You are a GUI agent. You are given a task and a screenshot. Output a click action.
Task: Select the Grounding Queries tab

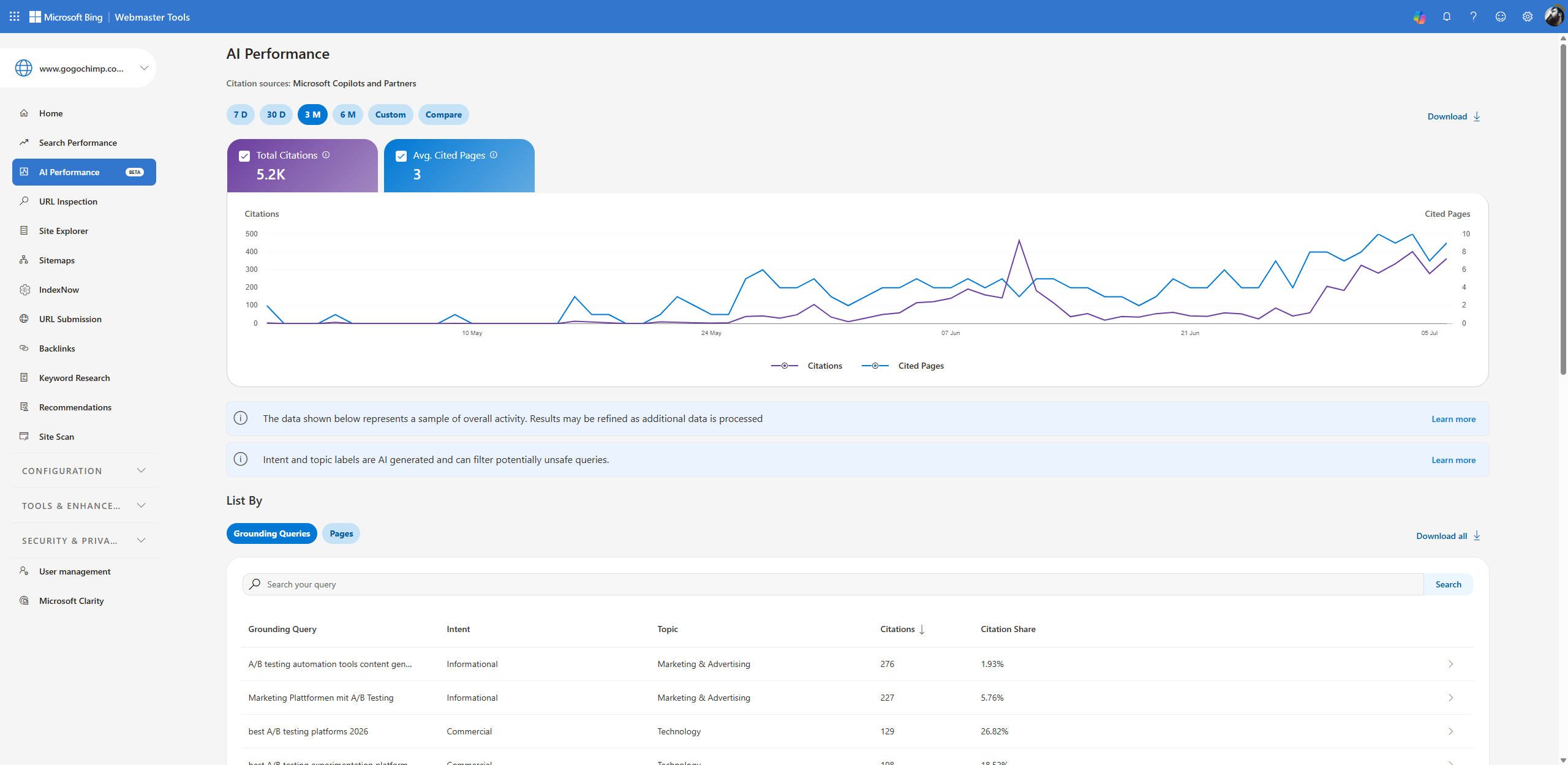tap(272, 533)
